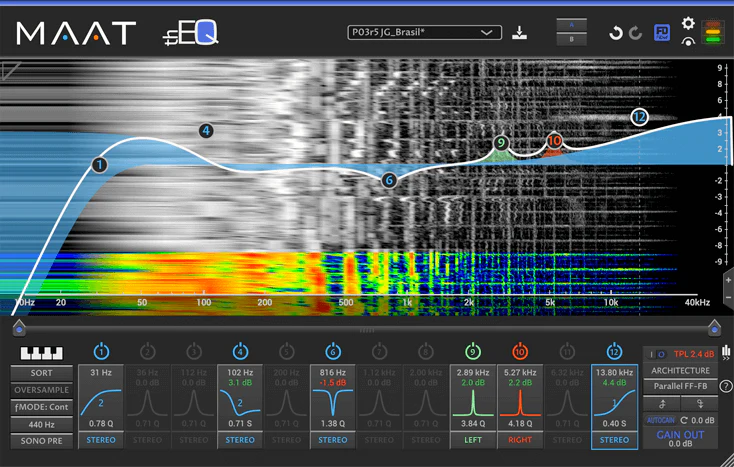Image resolution: width=734 pixels, height=467 pixels.
Task: Change band 4 STEREO channel mode
Action: tap(240, 440)
